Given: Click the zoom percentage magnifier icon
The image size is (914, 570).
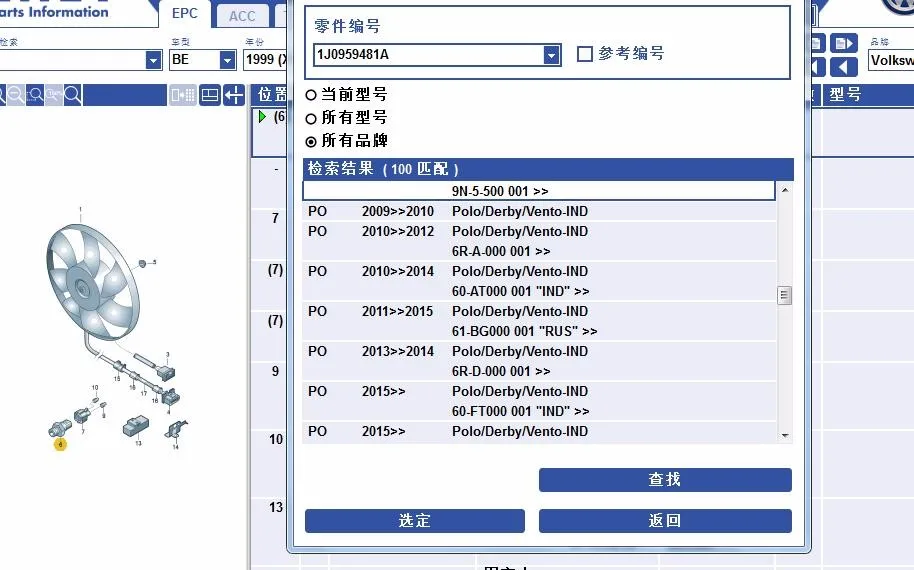Looking at the screenshot, I should [x=54, y=94].
